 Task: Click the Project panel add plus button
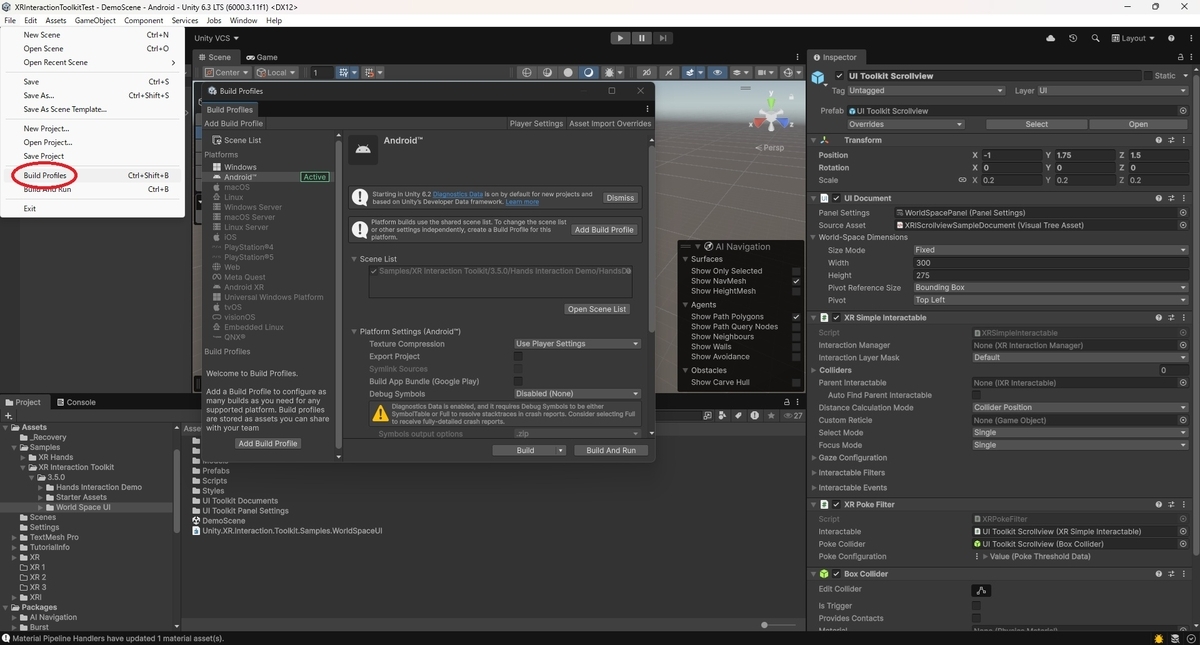click(x=9, y=415)
